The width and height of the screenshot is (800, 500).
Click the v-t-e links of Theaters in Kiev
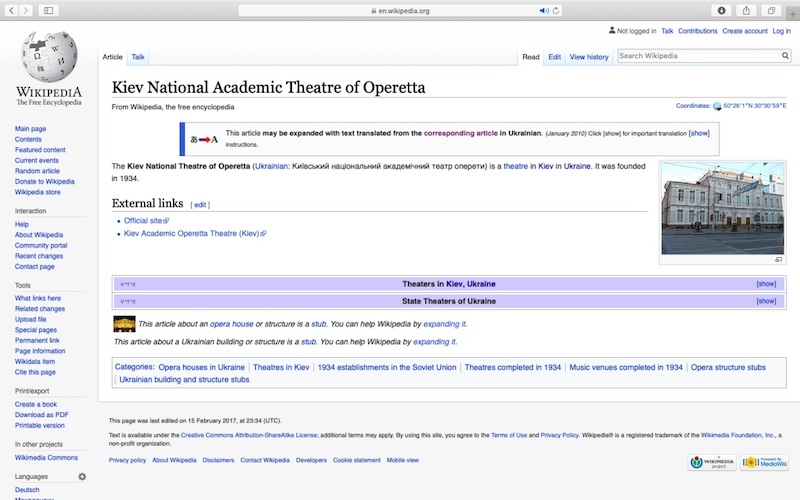click(x=128, y=285)
